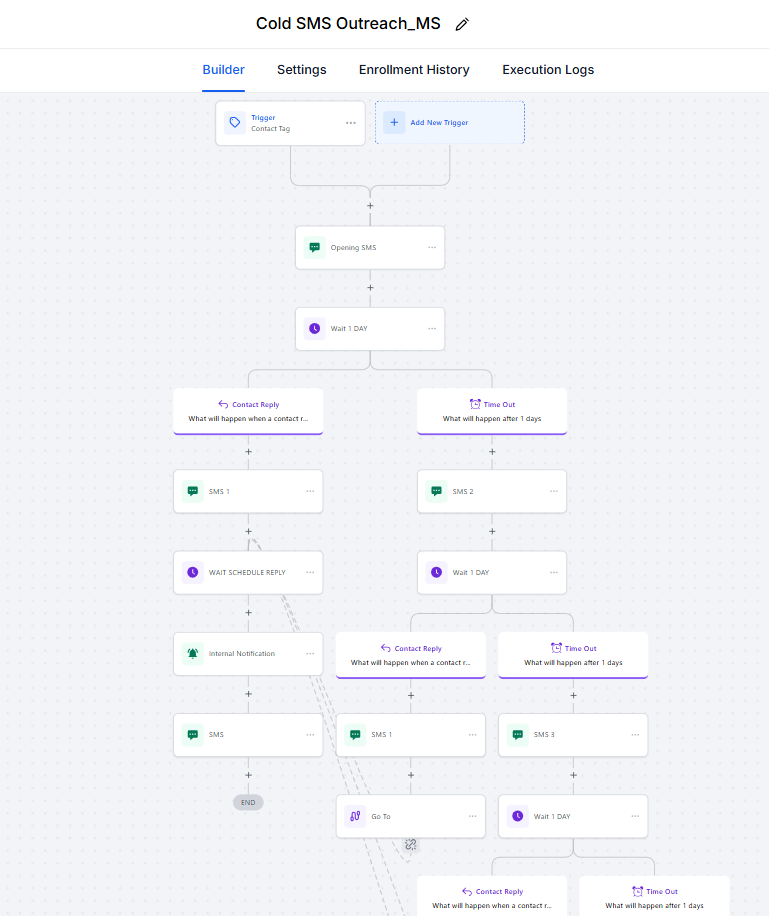Open the Opening SMS options menu

pyautogui.click(x=432, y=247)
